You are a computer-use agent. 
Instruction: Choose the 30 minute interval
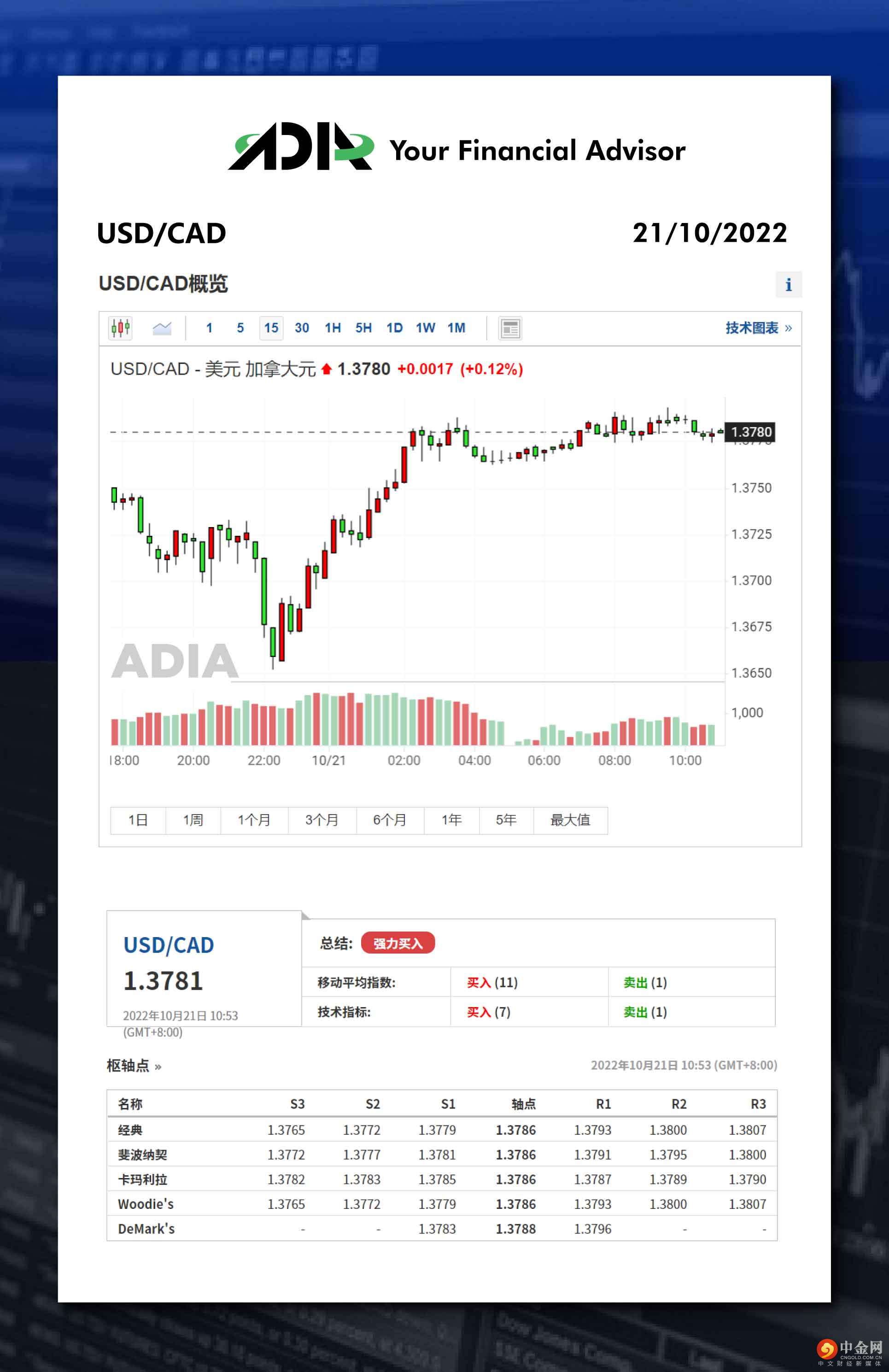[302, 328]
